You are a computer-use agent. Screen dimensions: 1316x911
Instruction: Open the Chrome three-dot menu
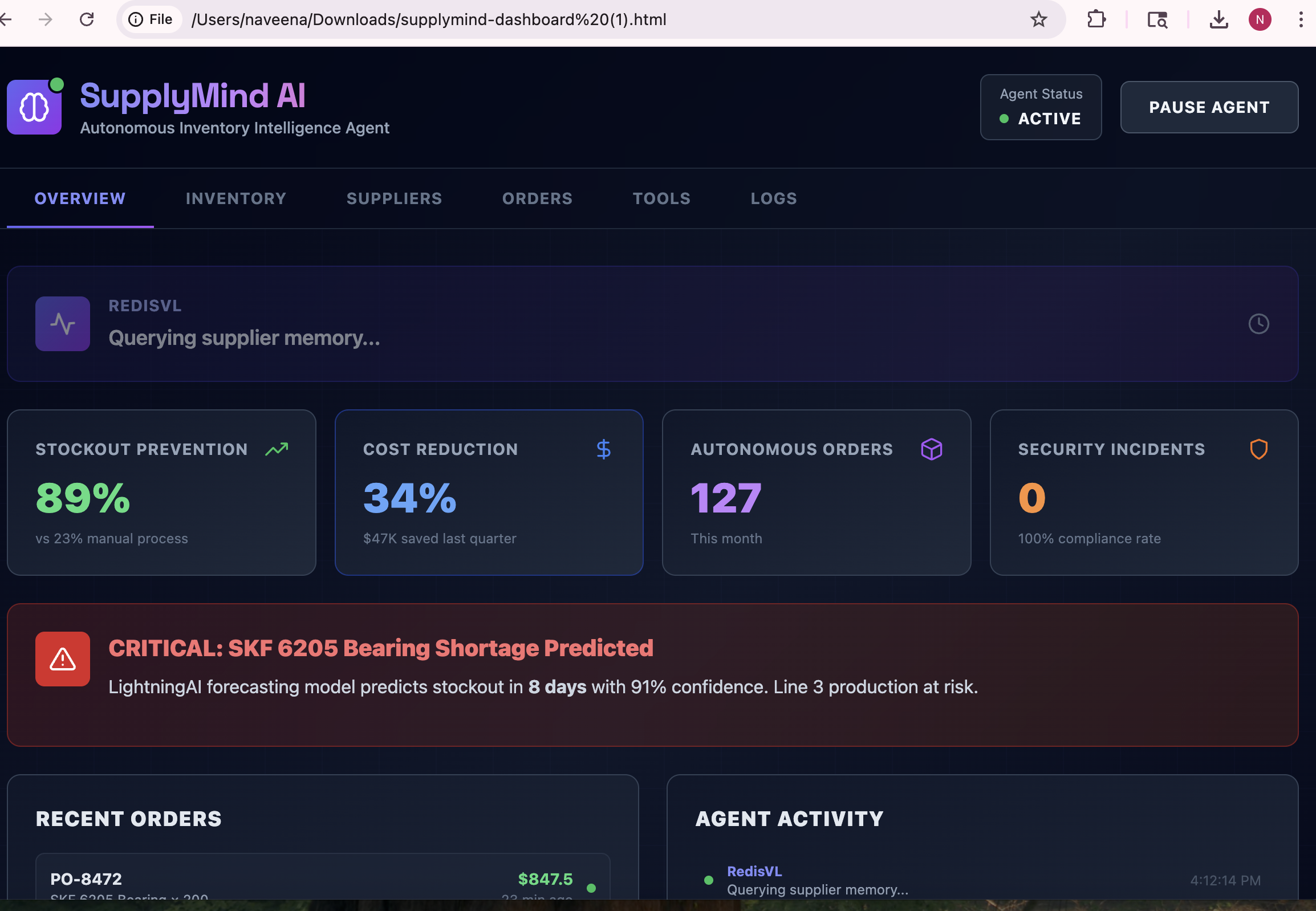click(x=1301, y=19)
